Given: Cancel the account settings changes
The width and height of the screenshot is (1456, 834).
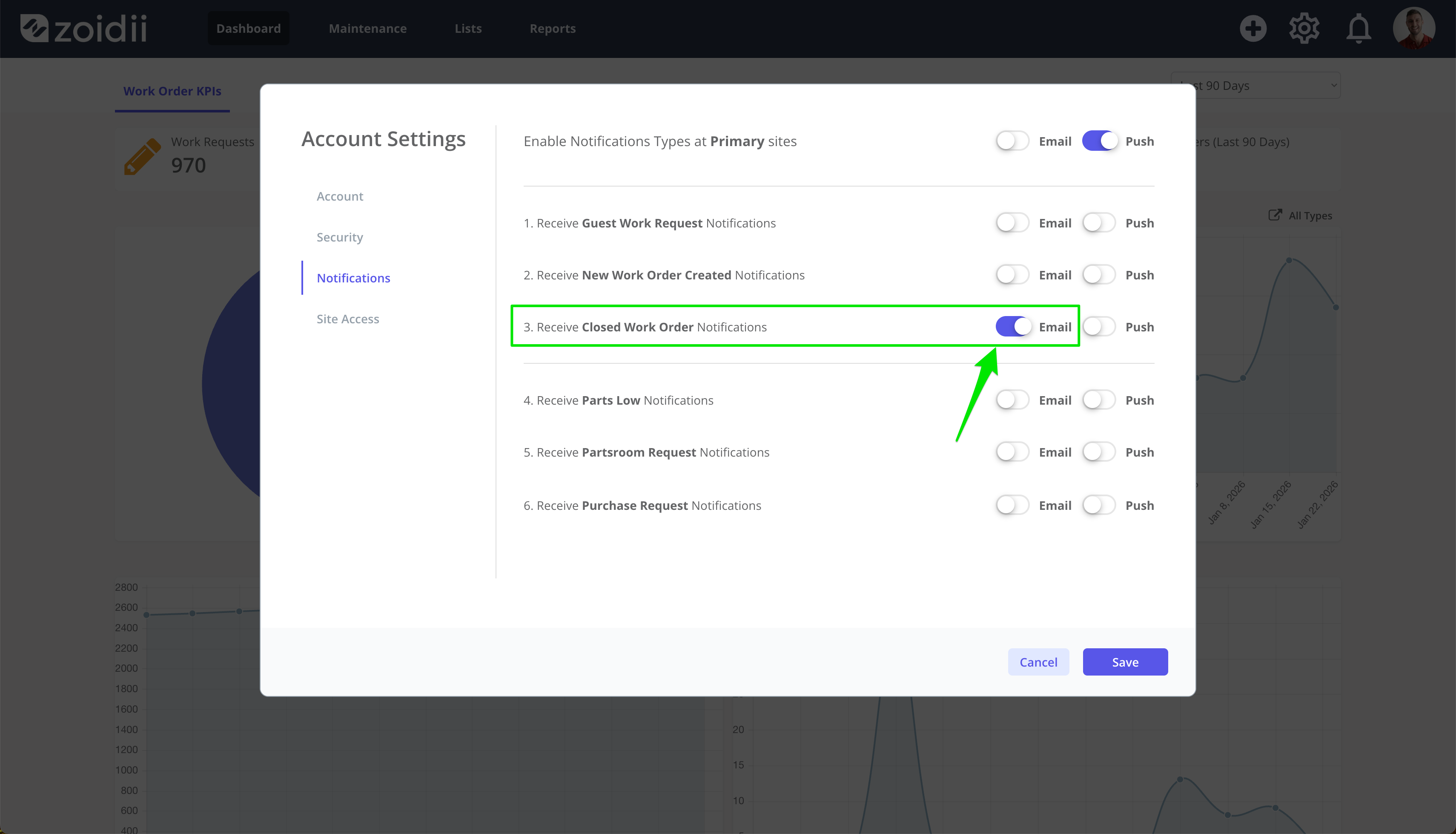Looking at the screenshot, I should click(x=1038, y=661).
